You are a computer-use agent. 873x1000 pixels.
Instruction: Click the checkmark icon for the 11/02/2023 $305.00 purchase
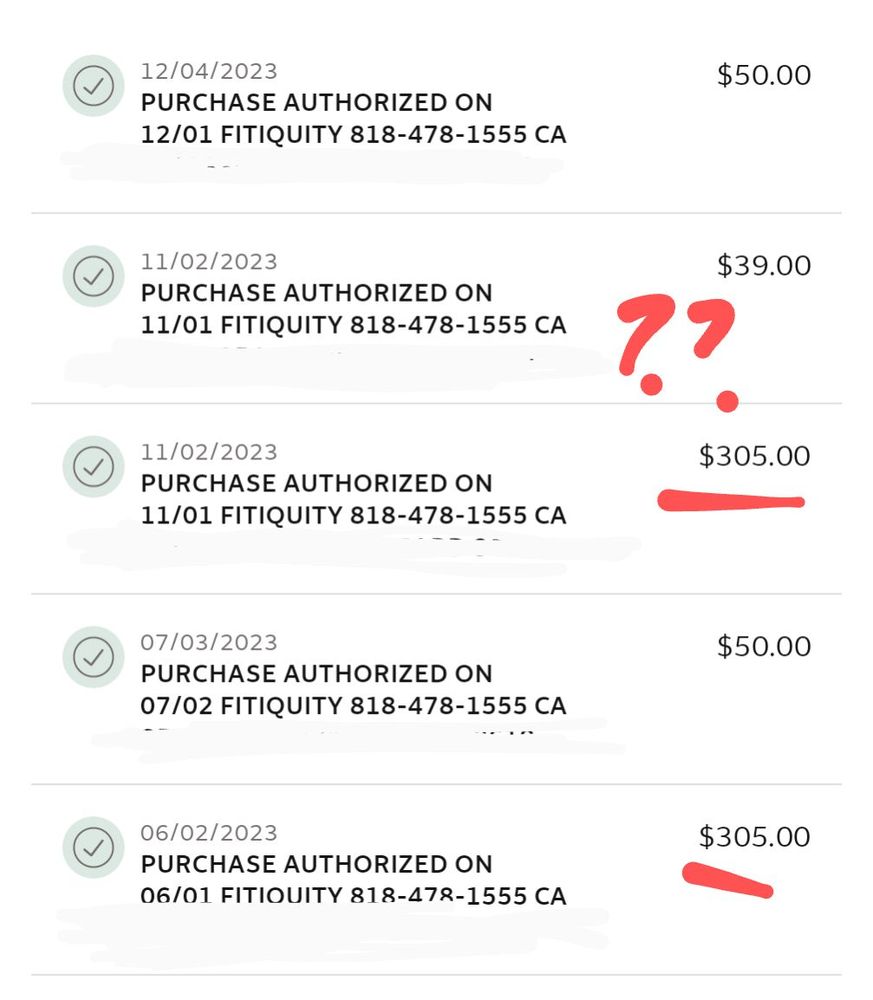click(x=93, y=467)
